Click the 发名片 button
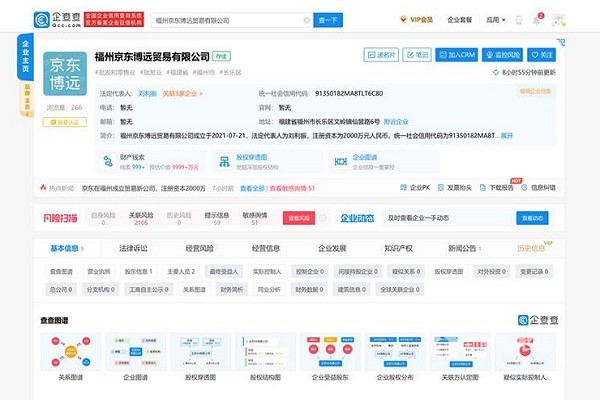Viewport: 600px width, 400px height. coord(381,55)
